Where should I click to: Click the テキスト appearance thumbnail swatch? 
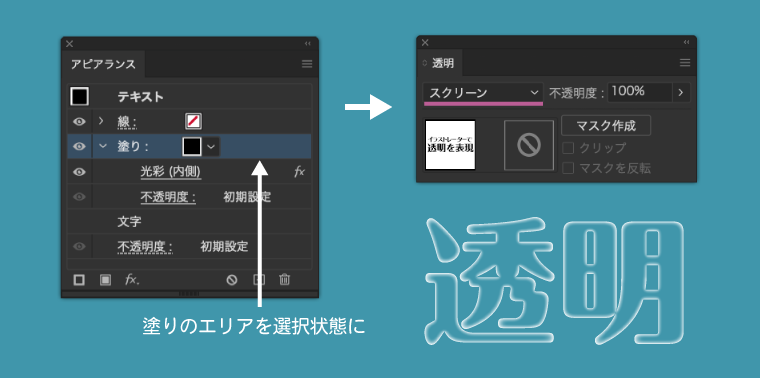tap(79, 96)
